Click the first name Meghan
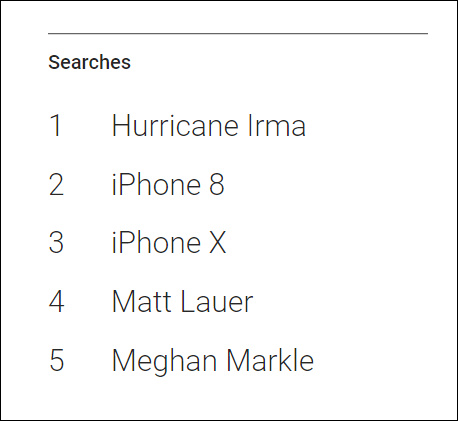Image resolution: width=458 pixels, height=421 pixels. pyautogui.click(x=164, y=361)
